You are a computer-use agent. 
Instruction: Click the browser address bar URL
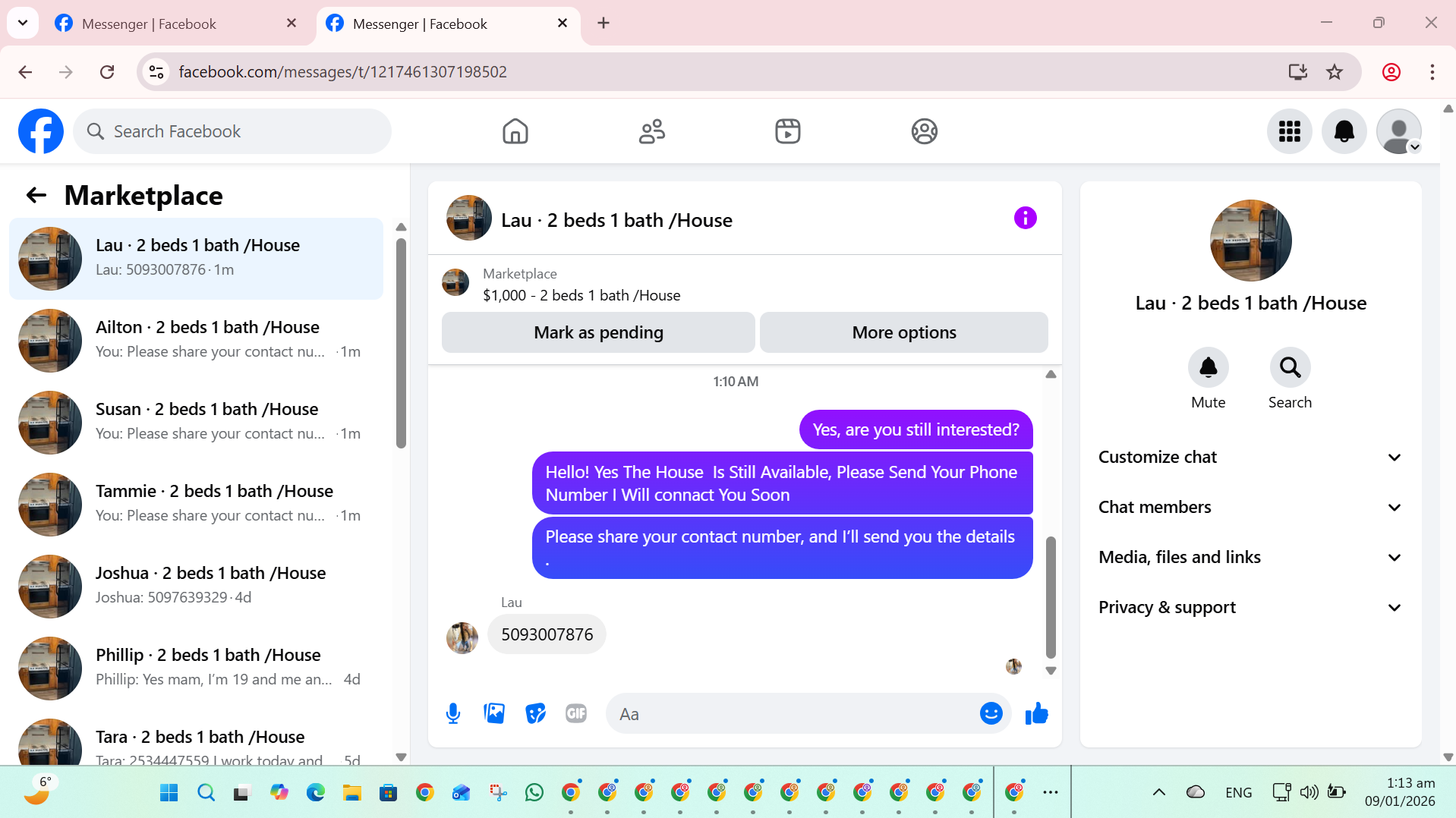342,72
